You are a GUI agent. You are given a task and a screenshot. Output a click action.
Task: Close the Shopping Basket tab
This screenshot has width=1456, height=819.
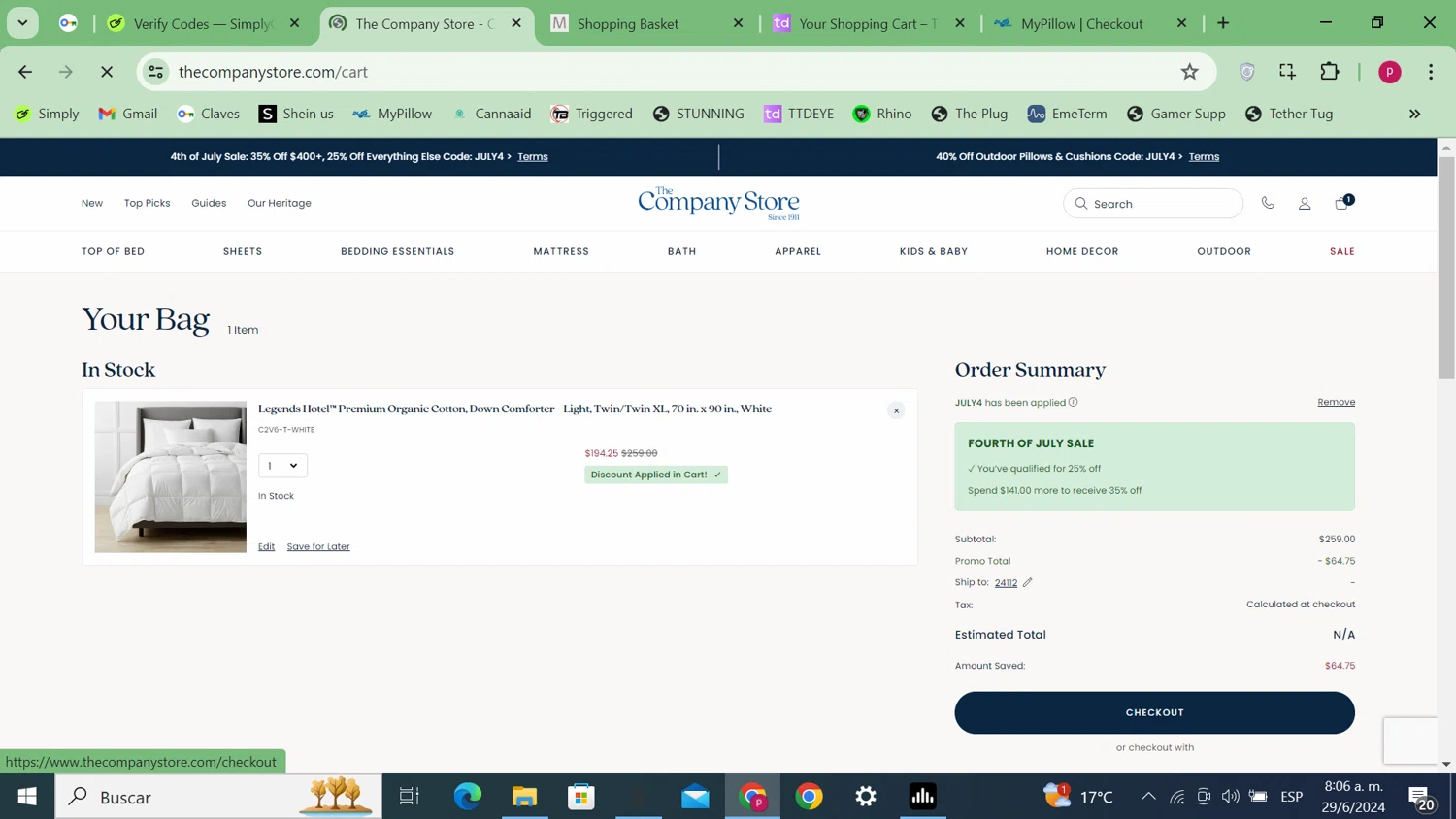[738, 23]
